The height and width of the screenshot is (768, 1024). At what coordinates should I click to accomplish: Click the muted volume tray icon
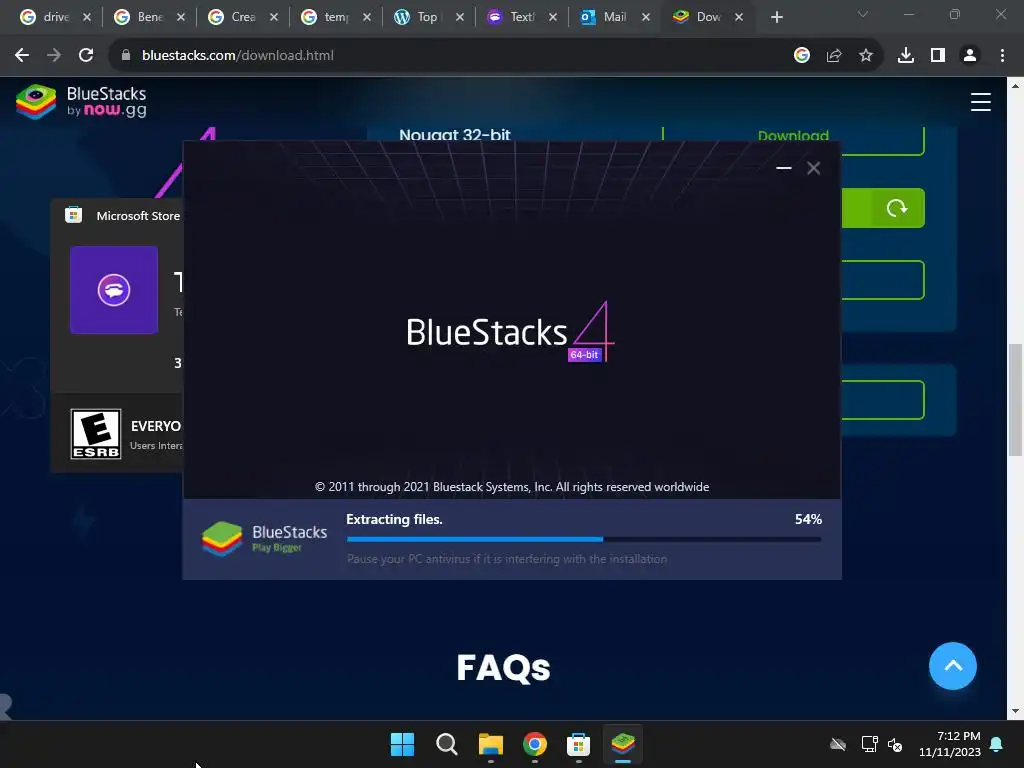[895, 744]
